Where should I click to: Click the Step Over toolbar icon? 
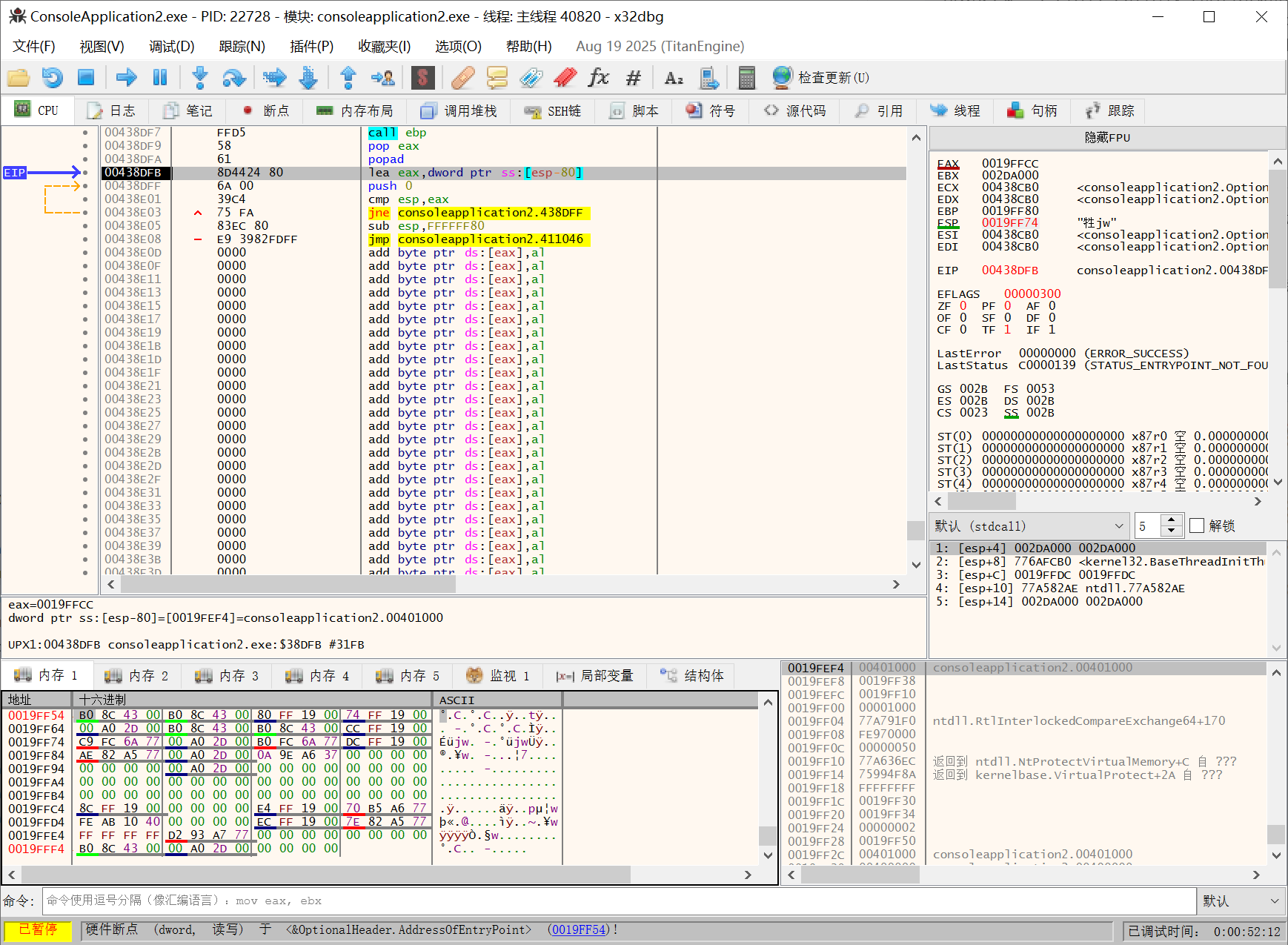pos(233,78)
